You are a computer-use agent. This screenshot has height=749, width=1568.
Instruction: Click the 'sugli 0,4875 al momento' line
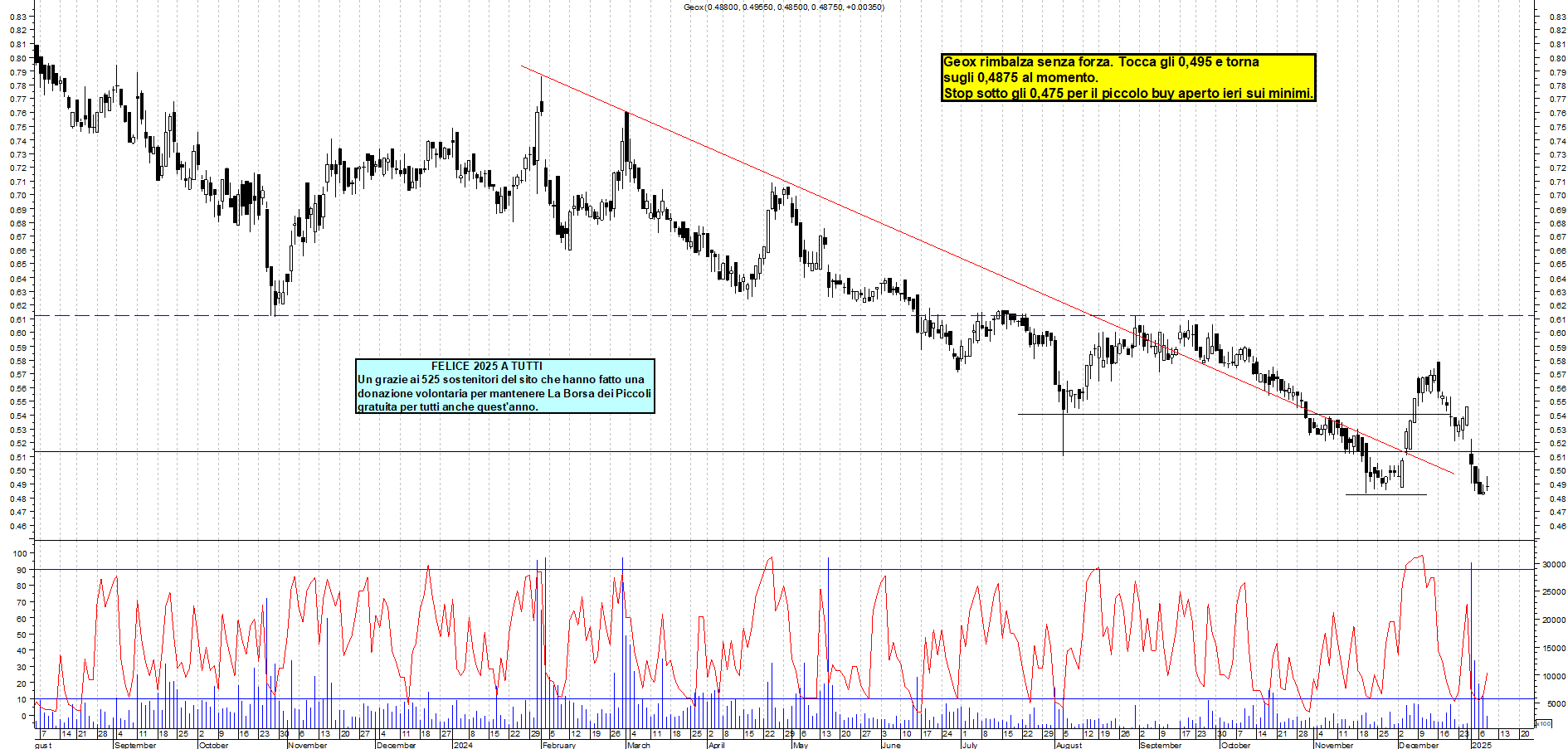1020,78
